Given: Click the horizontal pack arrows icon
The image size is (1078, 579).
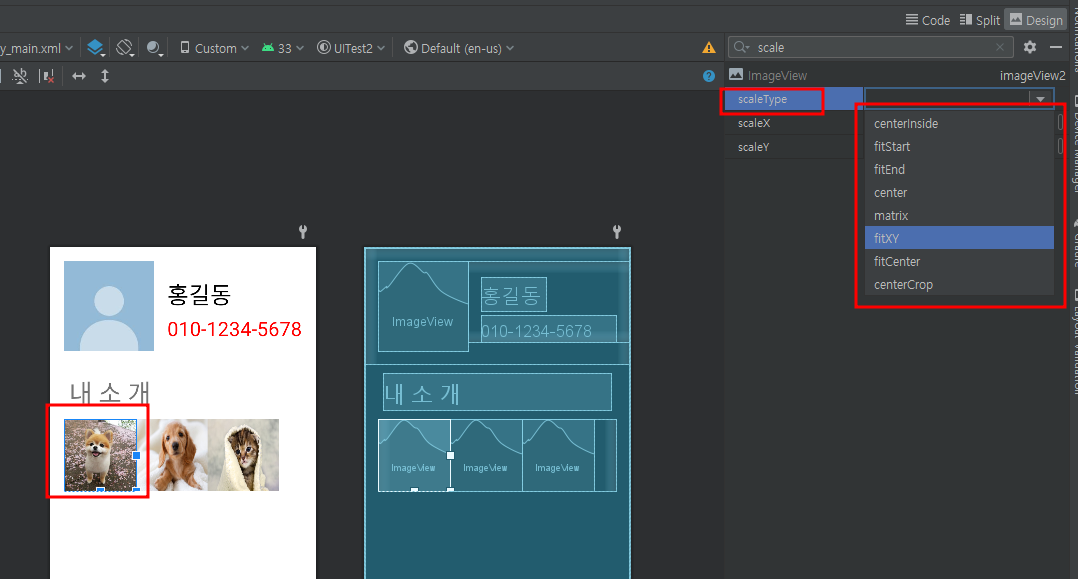Looking at the screenshot, I should [x=79, y=76].
